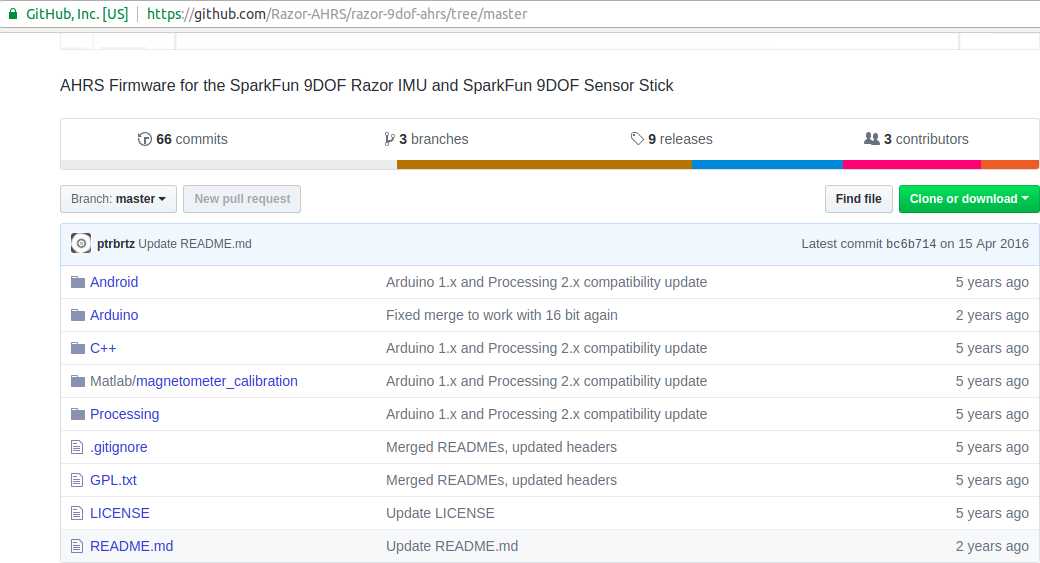
Task: Click the GPL.txt file icon
Action: [x=77, y=480]
